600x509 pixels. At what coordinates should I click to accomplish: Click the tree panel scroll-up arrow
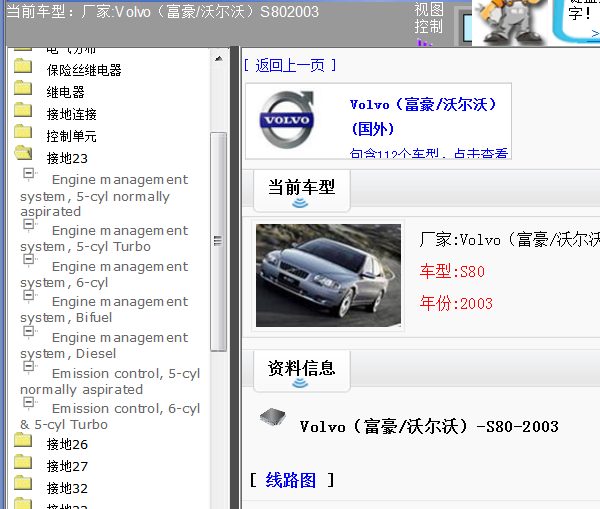[218, 59]
